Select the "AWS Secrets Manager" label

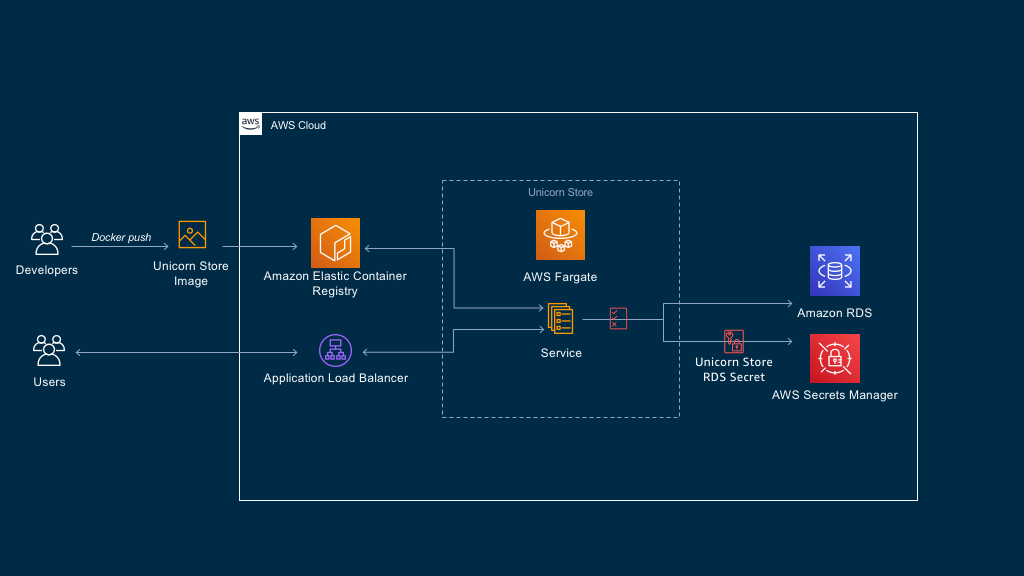pos(835,395)
